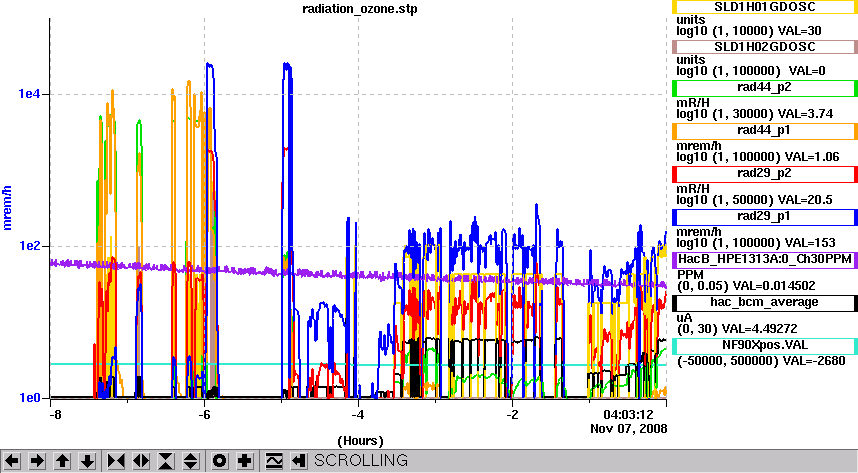The height and width of the screenshot is (473, 858).
Task: Zoom in the time axis horizontally
Action: (x=115, y=461)
